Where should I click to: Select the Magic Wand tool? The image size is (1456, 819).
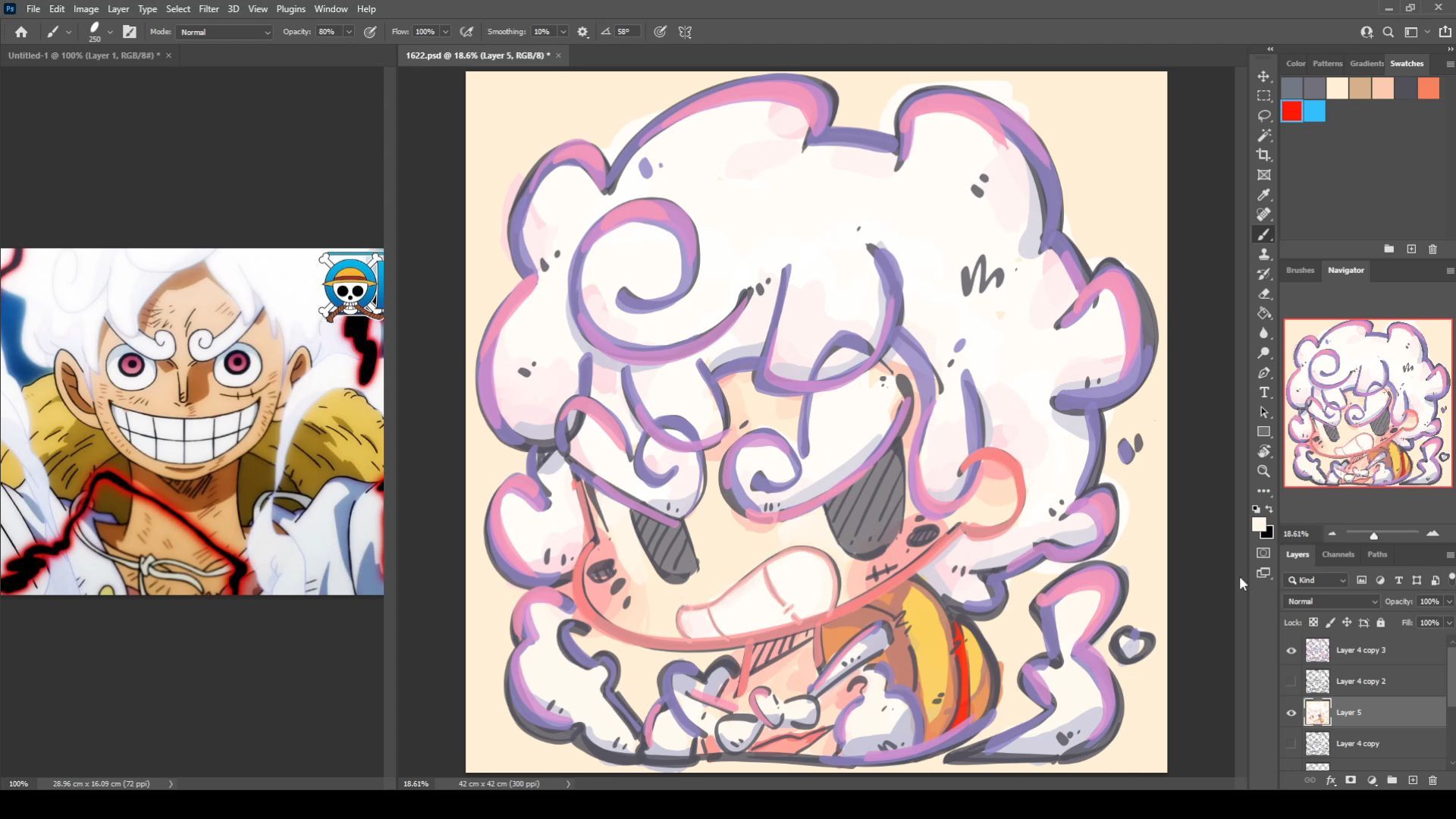1264,136
